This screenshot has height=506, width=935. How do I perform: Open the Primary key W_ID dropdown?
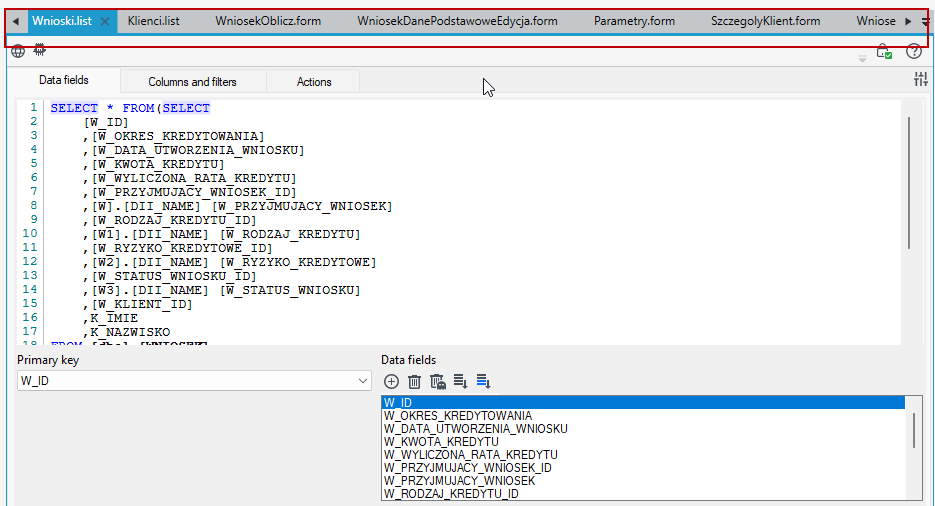194,380
